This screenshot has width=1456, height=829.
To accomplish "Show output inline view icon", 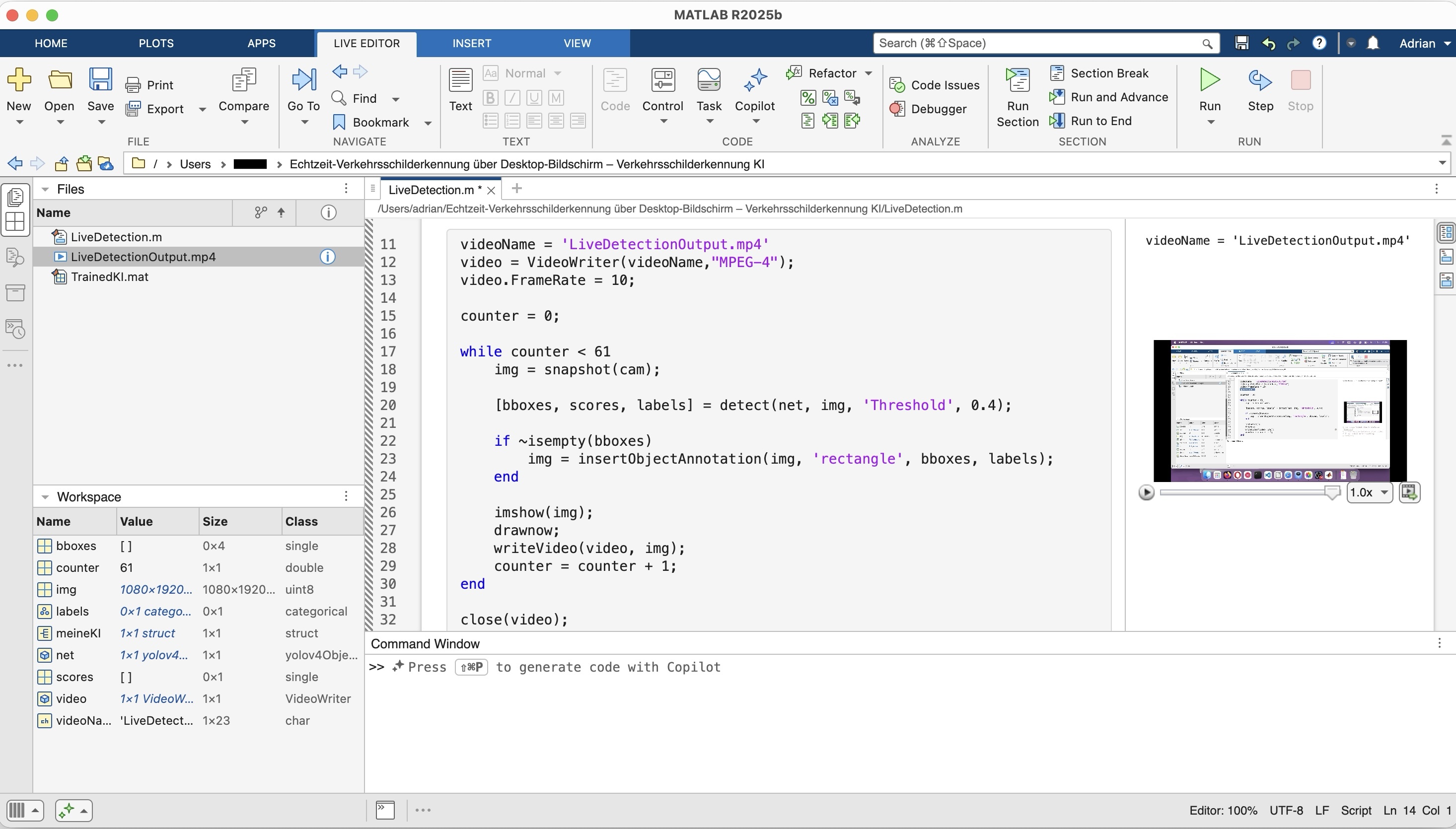I will point(1447,257).
